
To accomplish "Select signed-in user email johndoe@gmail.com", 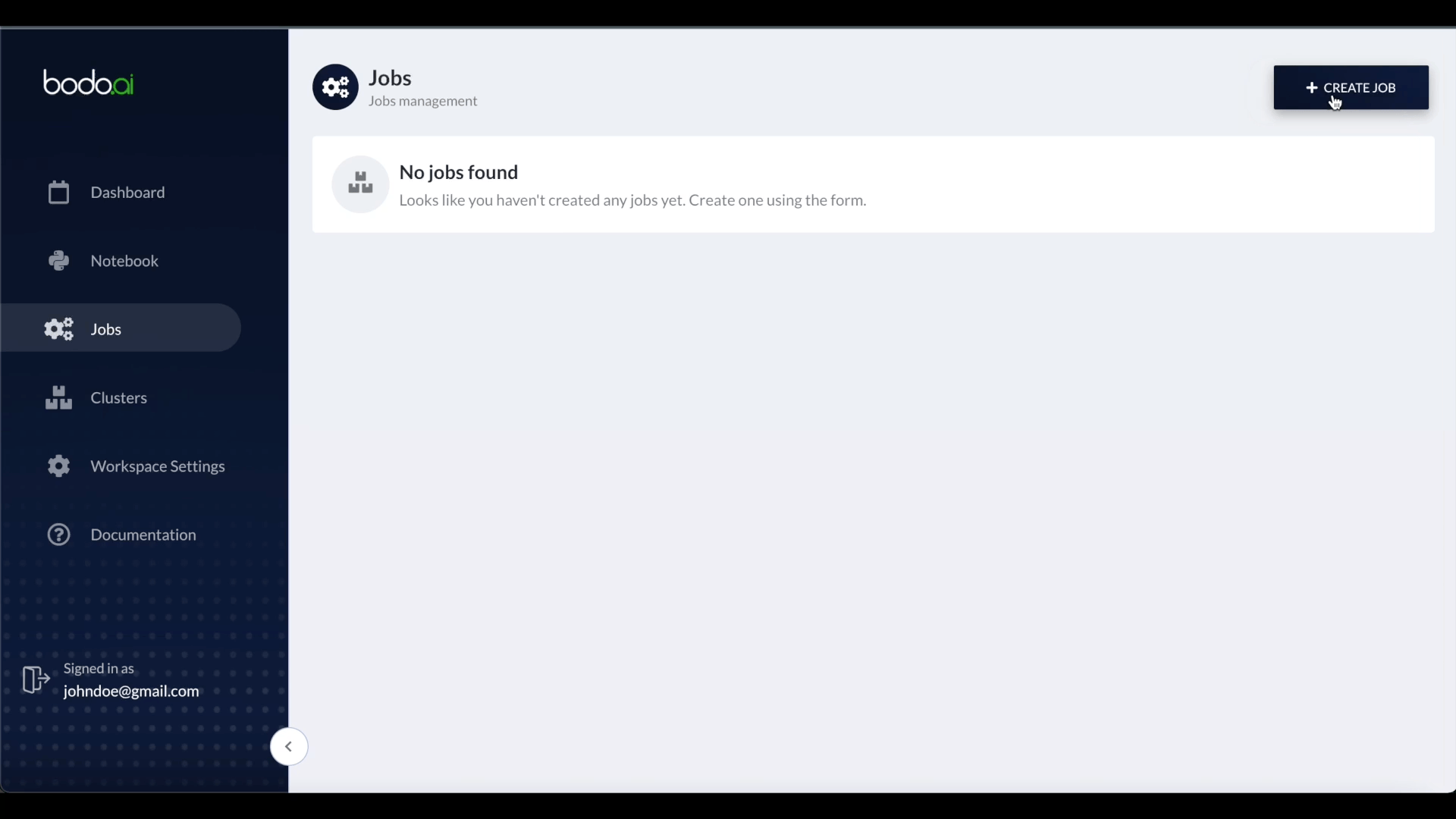I will tap(131, 691).
